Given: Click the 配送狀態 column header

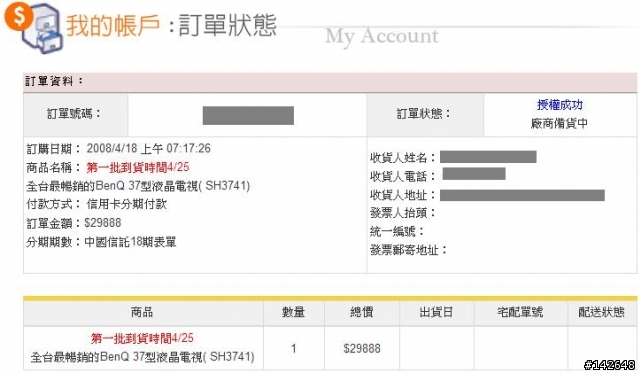Looking at the screenshot, I should coord(602,313).
